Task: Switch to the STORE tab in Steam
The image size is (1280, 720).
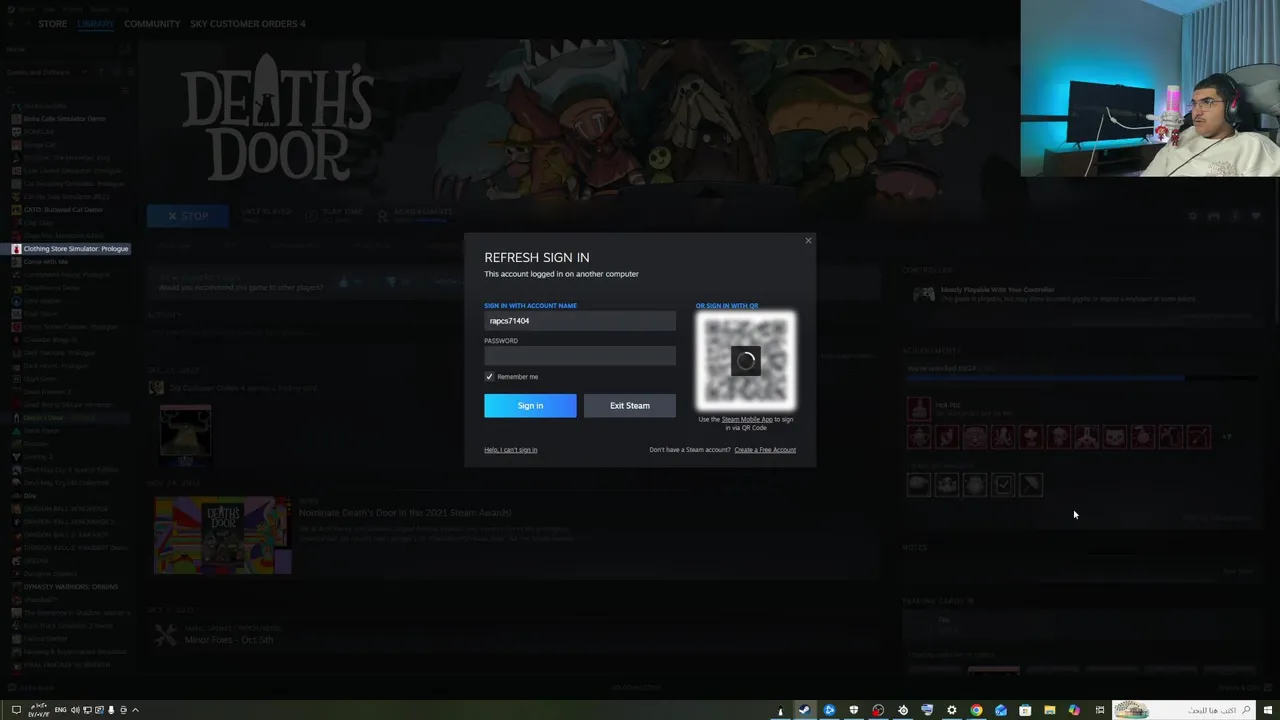Action: point(53,23)
